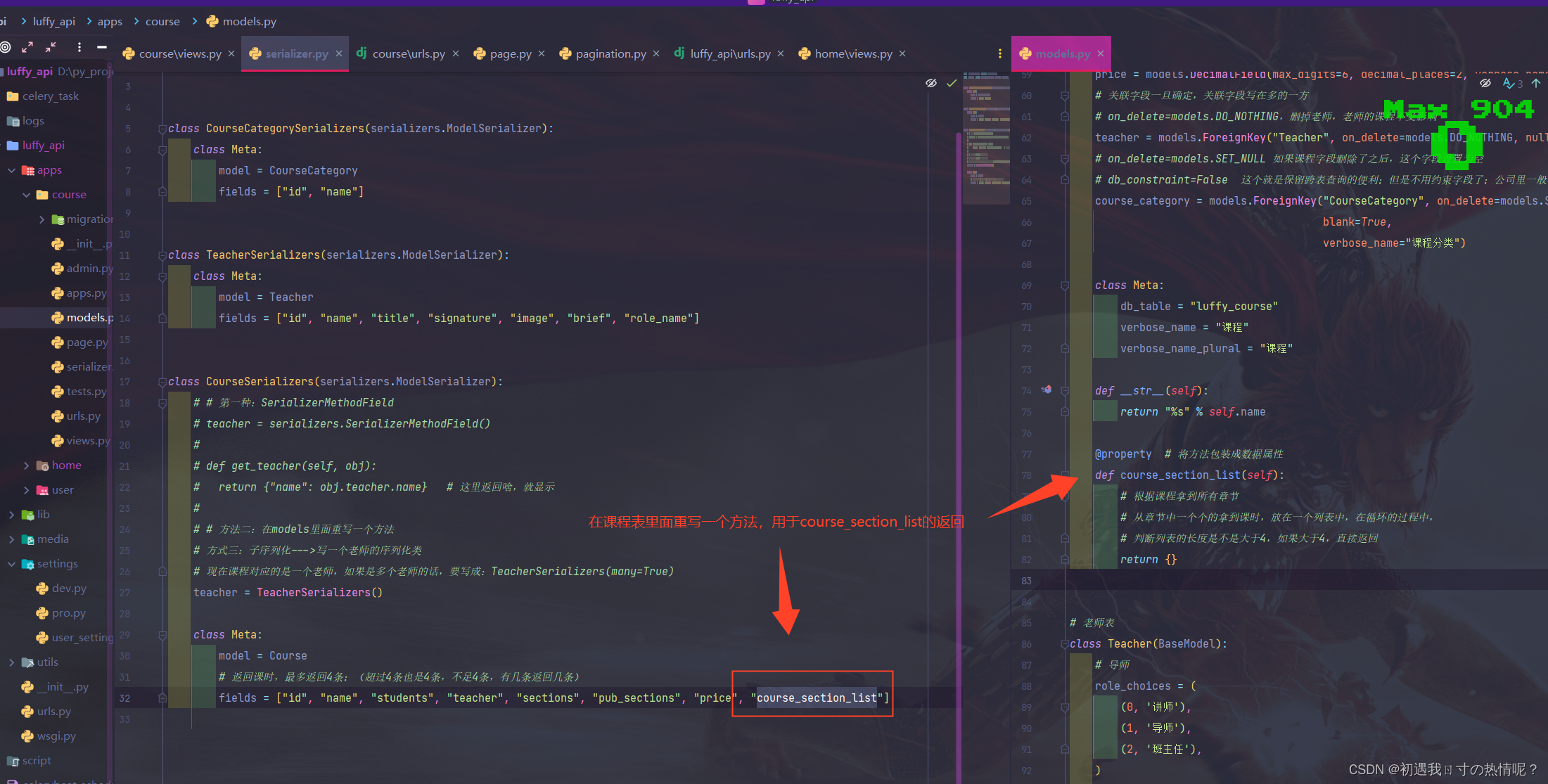Image resolution: width=1548 pixels, height=784 pixels.
Task: Toggle reader mode eye in models.py editor
Action: coord(1485,83)
